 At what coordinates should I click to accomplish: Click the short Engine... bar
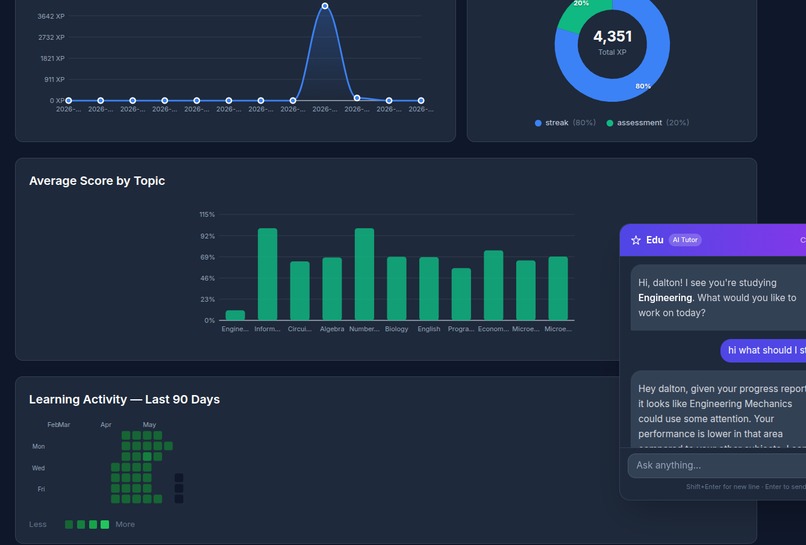pyautogui.click(x=235, y=315)
